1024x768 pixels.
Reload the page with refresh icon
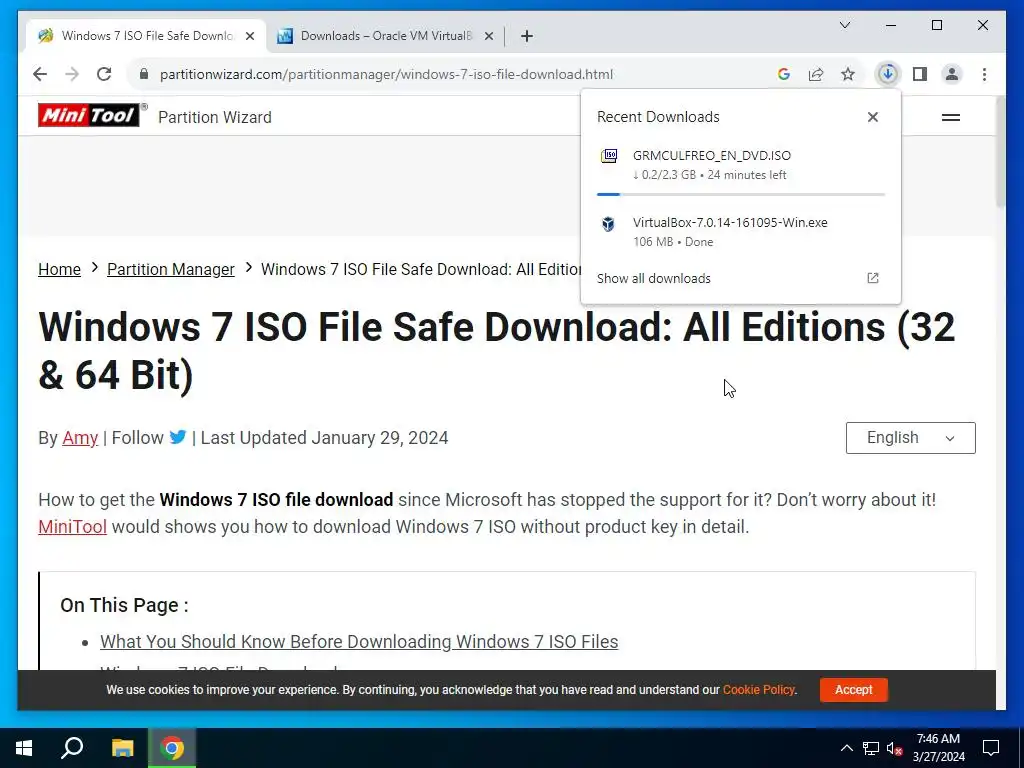click(x=104, y=74)
